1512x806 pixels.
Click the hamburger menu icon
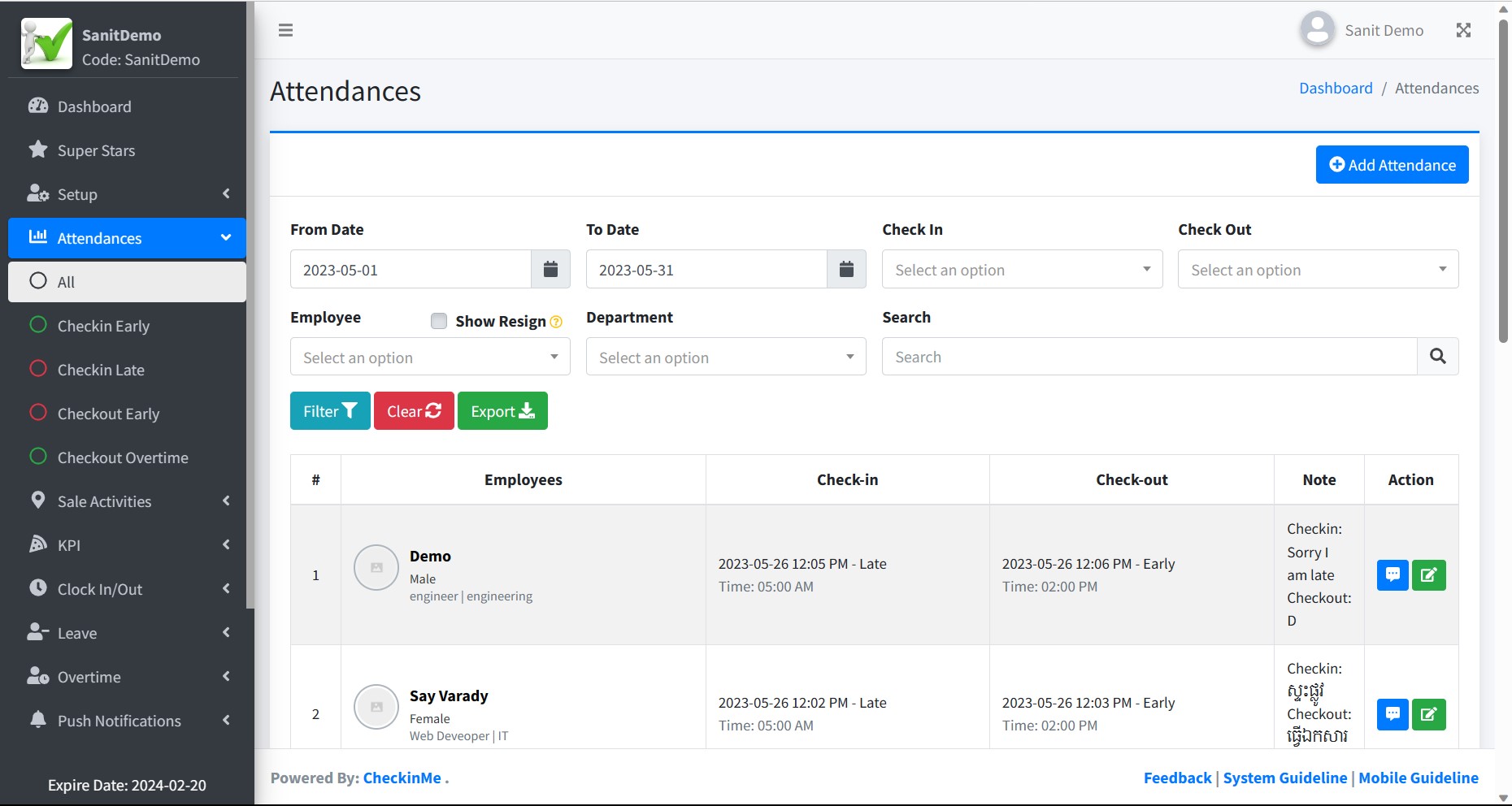coord(285,30)
